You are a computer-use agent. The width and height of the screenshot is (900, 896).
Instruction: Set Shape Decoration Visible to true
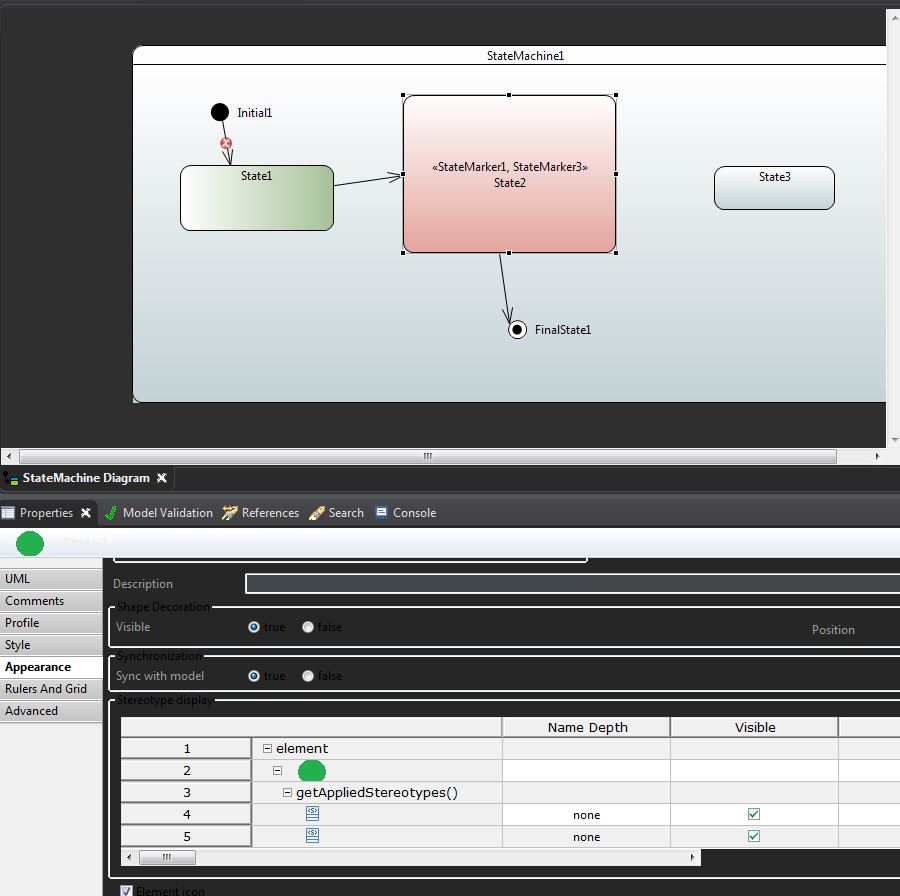pyautogui.click(x=254, y=627)
